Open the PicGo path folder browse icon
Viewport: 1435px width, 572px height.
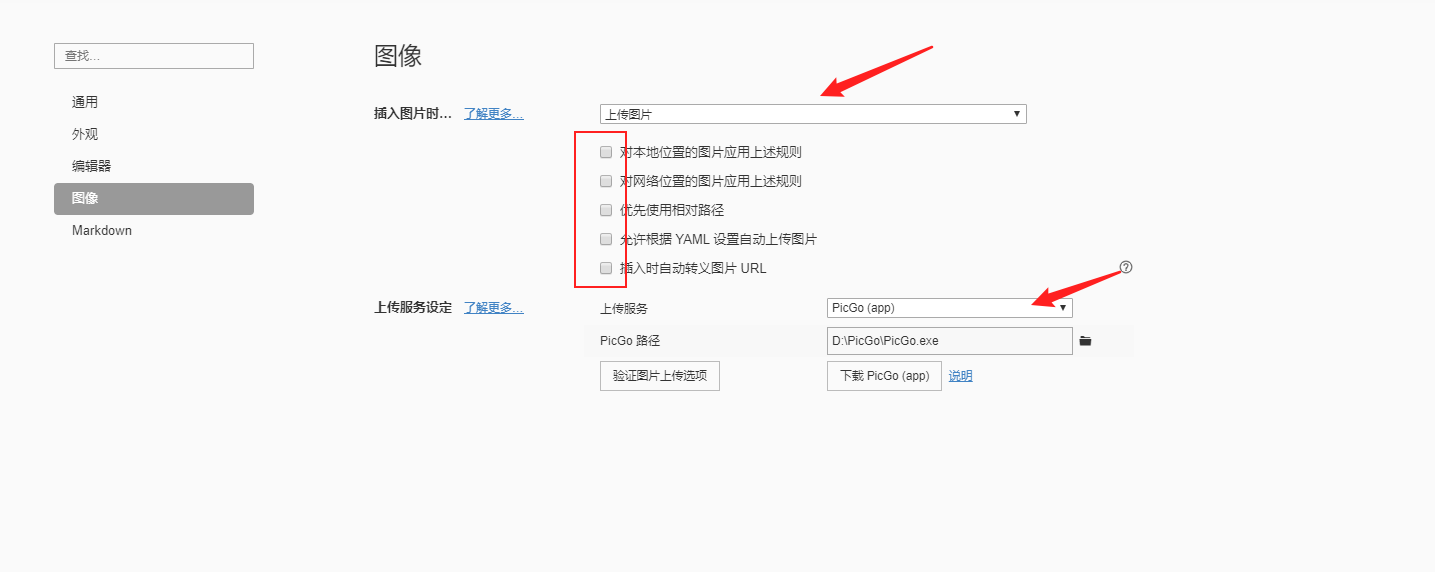pos(1085,341)
